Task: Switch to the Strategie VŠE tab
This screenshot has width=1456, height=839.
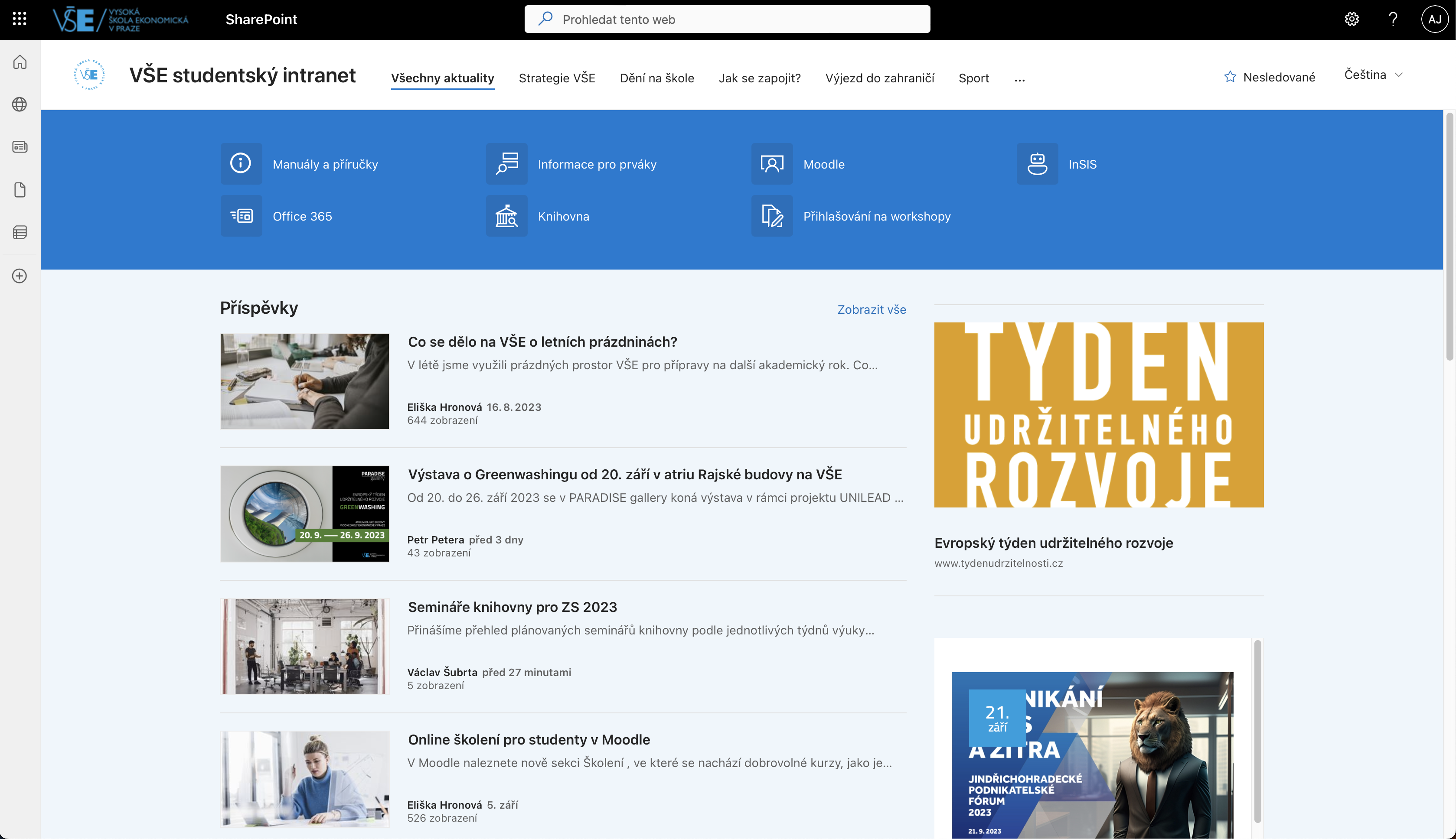Action: point(557,78)
